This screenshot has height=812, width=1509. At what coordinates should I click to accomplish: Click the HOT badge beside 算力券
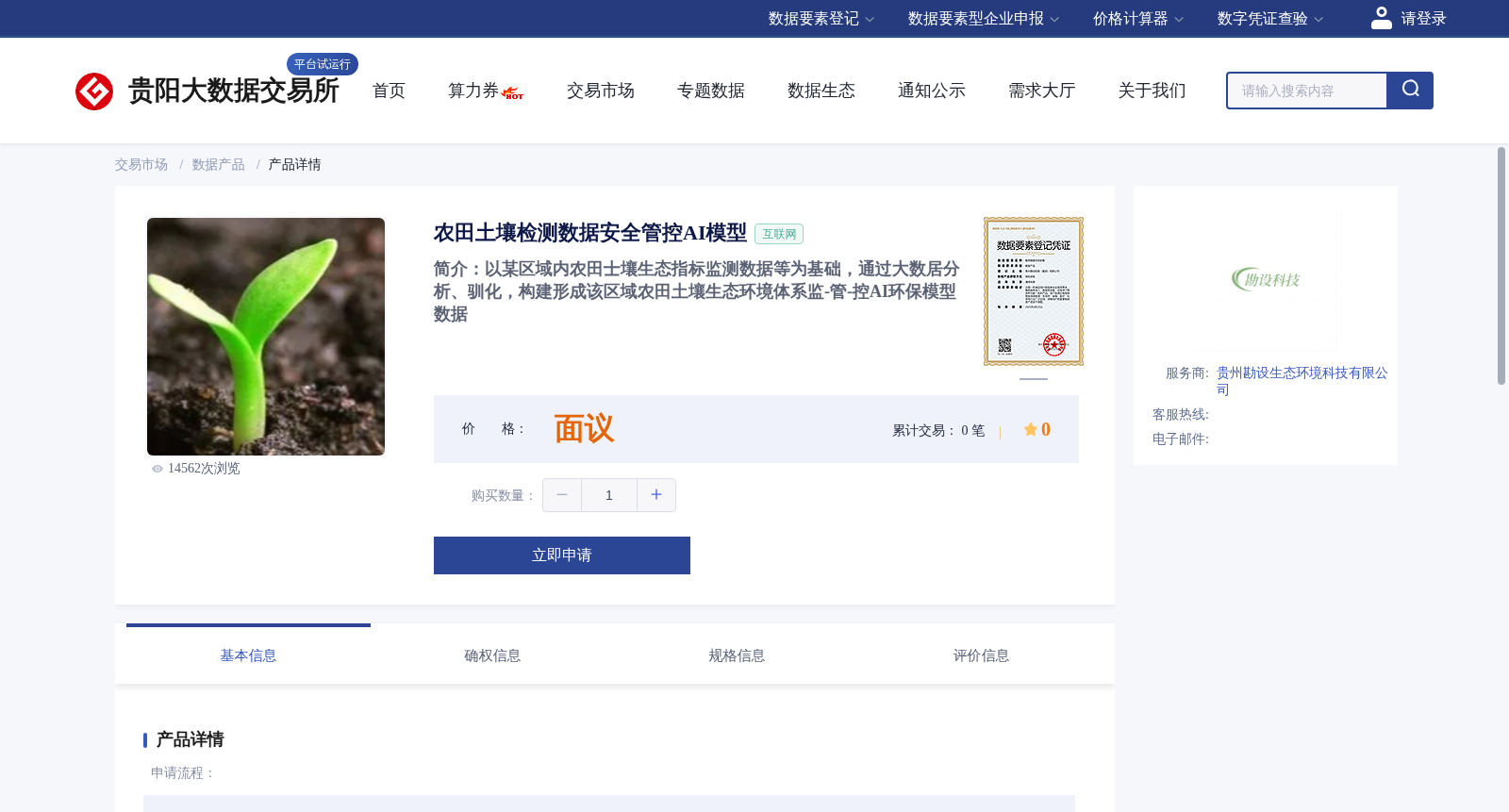tap(513, 93)
